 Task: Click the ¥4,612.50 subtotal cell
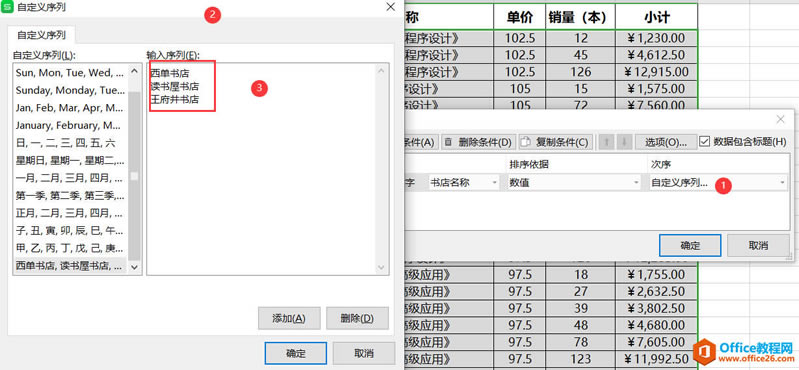click(656, 55)
